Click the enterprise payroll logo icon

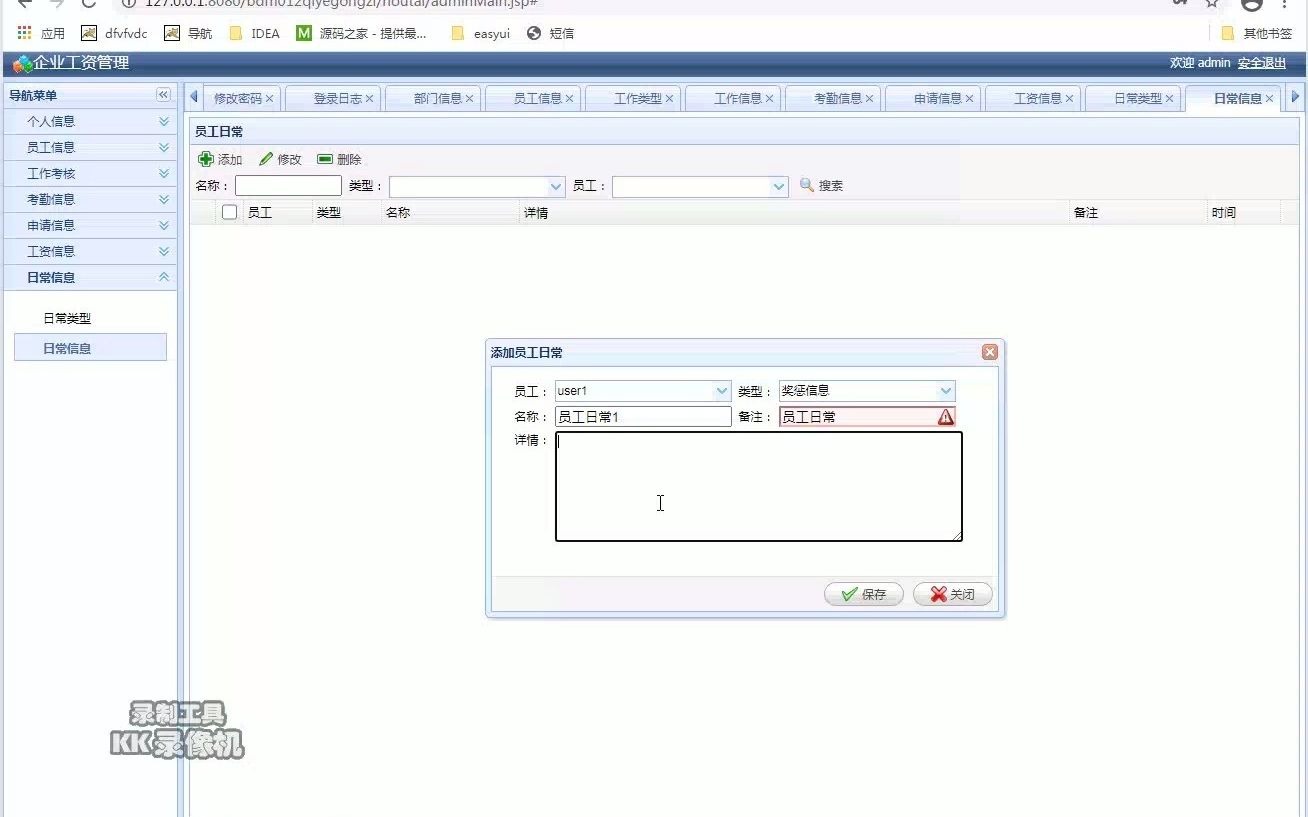[x=22, y=64]
